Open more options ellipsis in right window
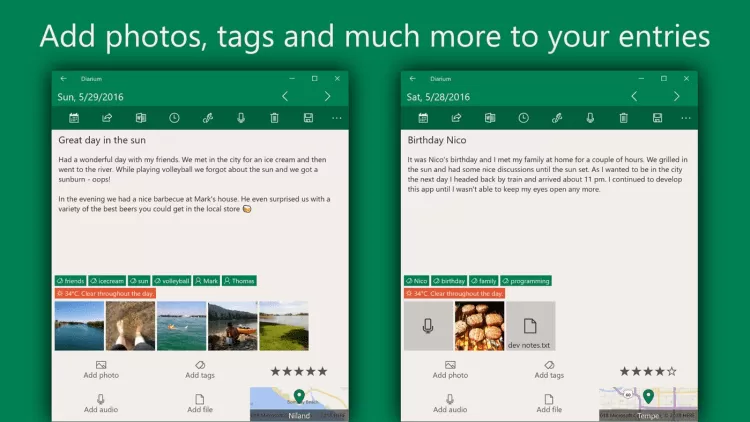 [686, 118]
